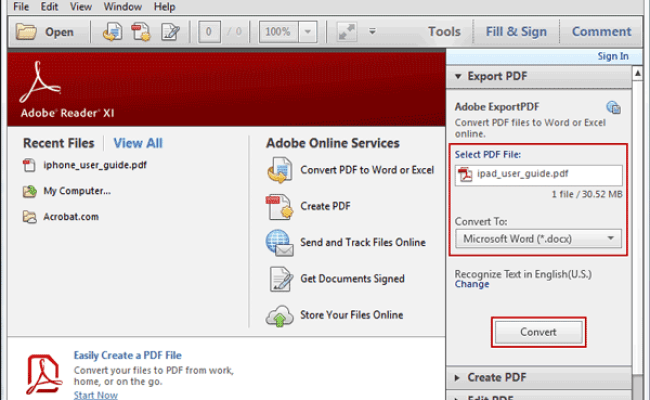Click Get Documents Signed pen icon
650x400 pixels.
(281, 279)
